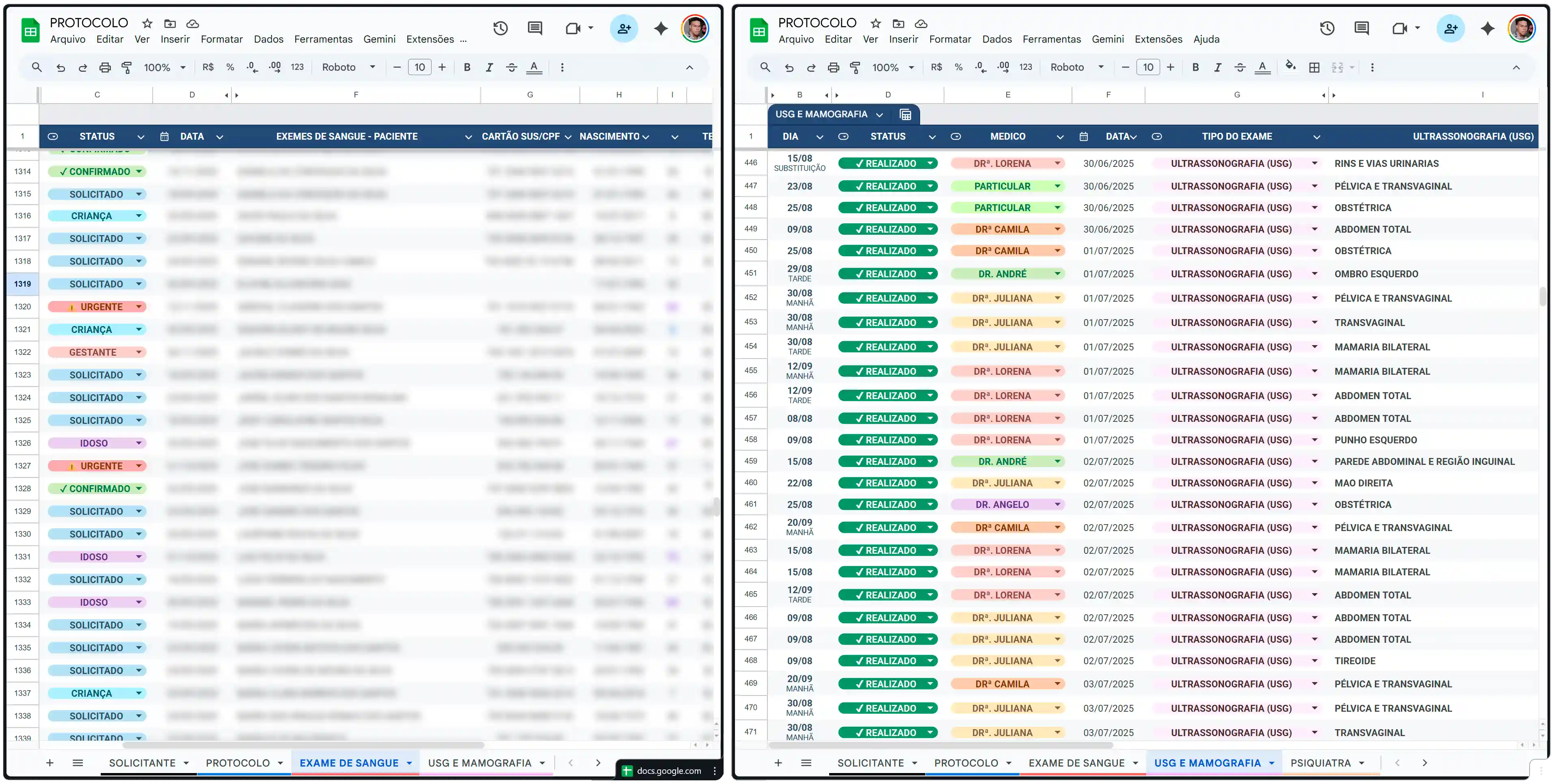Click print icon in right toolbar
The image size is (1556, 784).
point(833,67)
